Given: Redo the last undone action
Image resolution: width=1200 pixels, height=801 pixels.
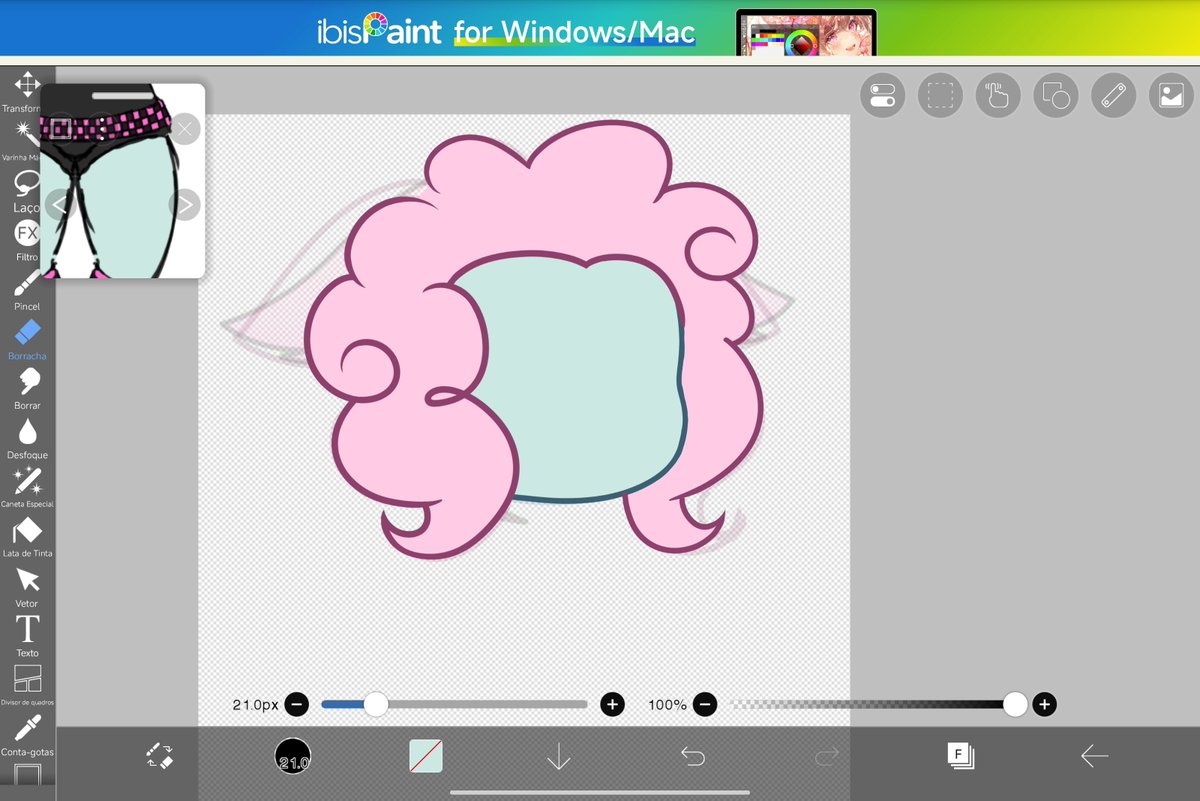Looking at the screenshot, I should click(826, 756).
